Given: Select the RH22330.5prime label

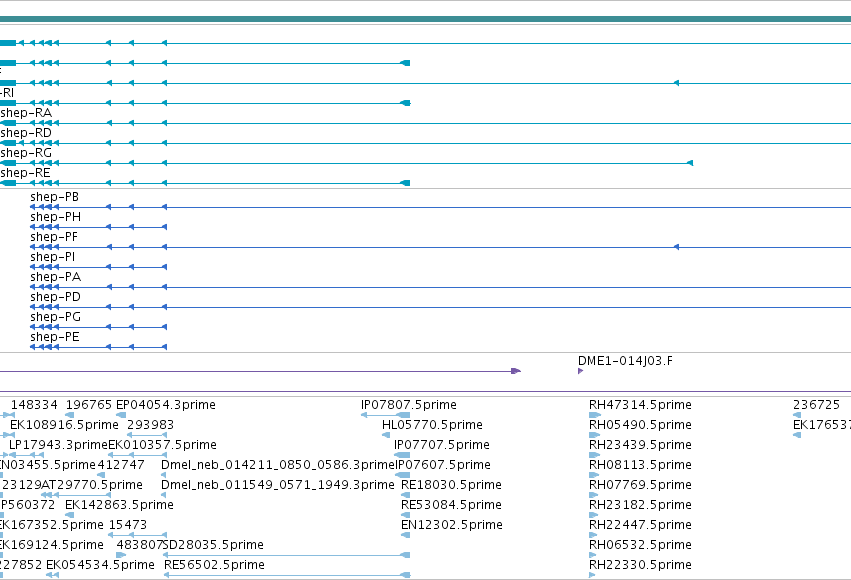Looking at the screenshot, I should point(640,565).
